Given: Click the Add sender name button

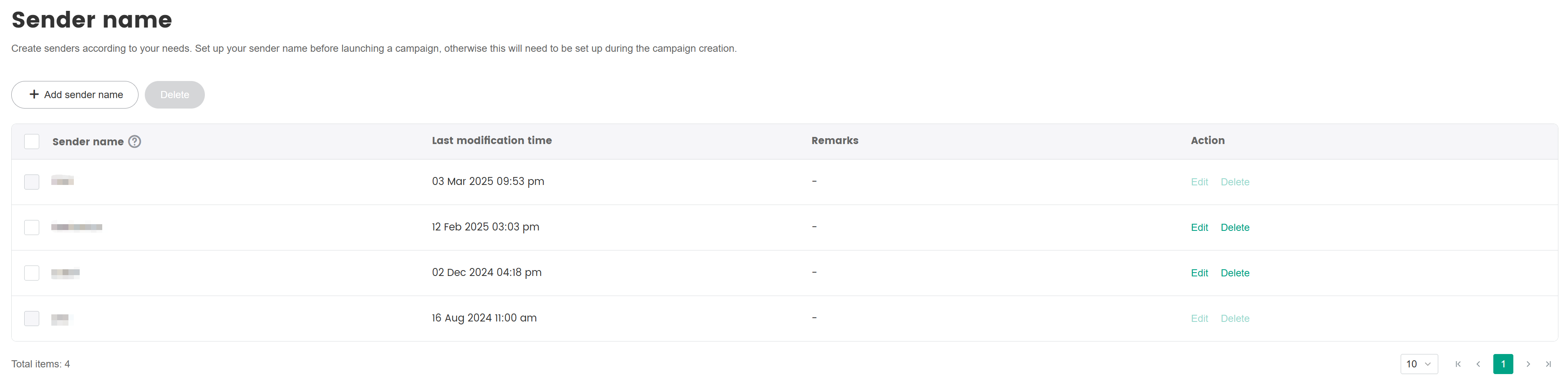Looking at the screenshot, I should tap(75, 94).
